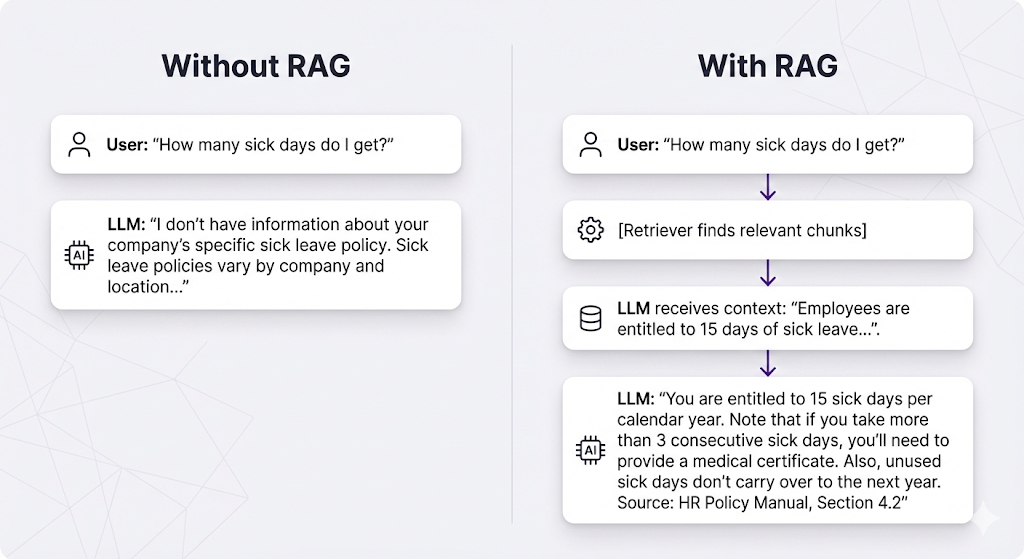Select the "With RAG" heading
Image resolution: width=1024 pixels, height=559 pixels.
(x=767, y=66)
